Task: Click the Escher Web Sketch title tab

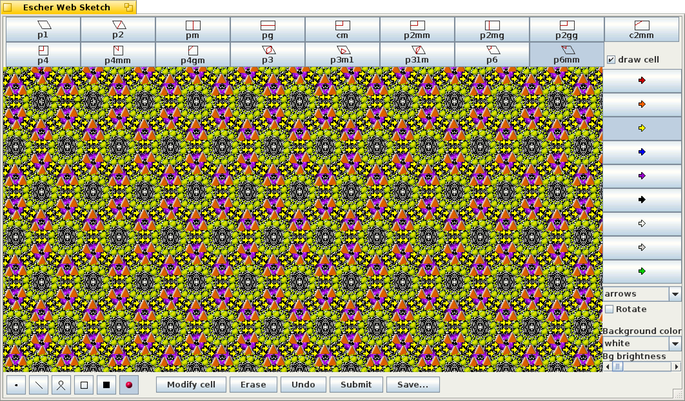Action: (68, 7)
